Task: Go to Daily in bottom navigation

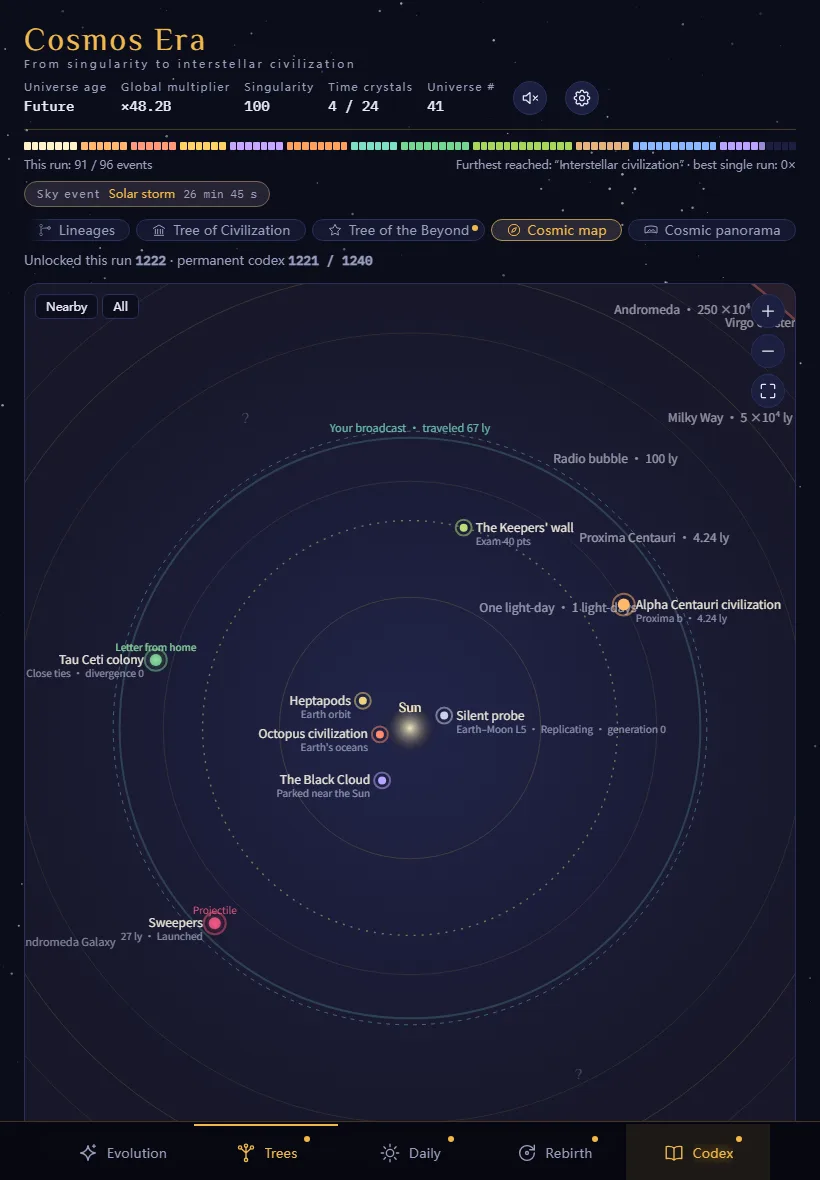Action: point(410,1153)
